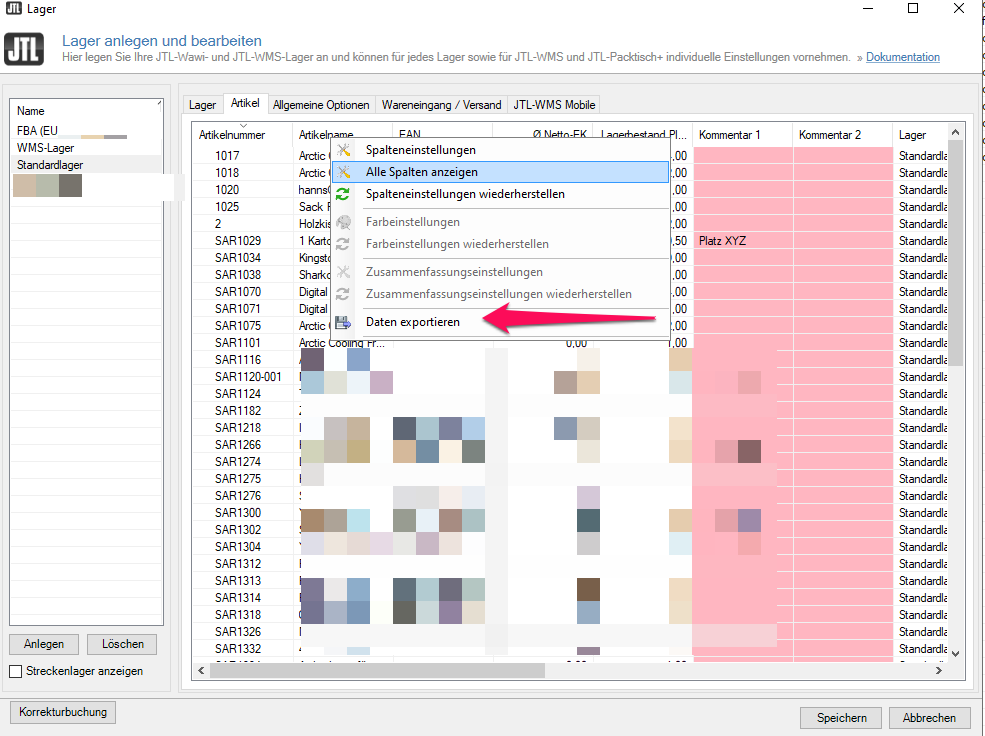This screenshot has height=736, width=985.
Task: Click the Anlegen button
Action: pyautogui.click(x=44, y=644)
